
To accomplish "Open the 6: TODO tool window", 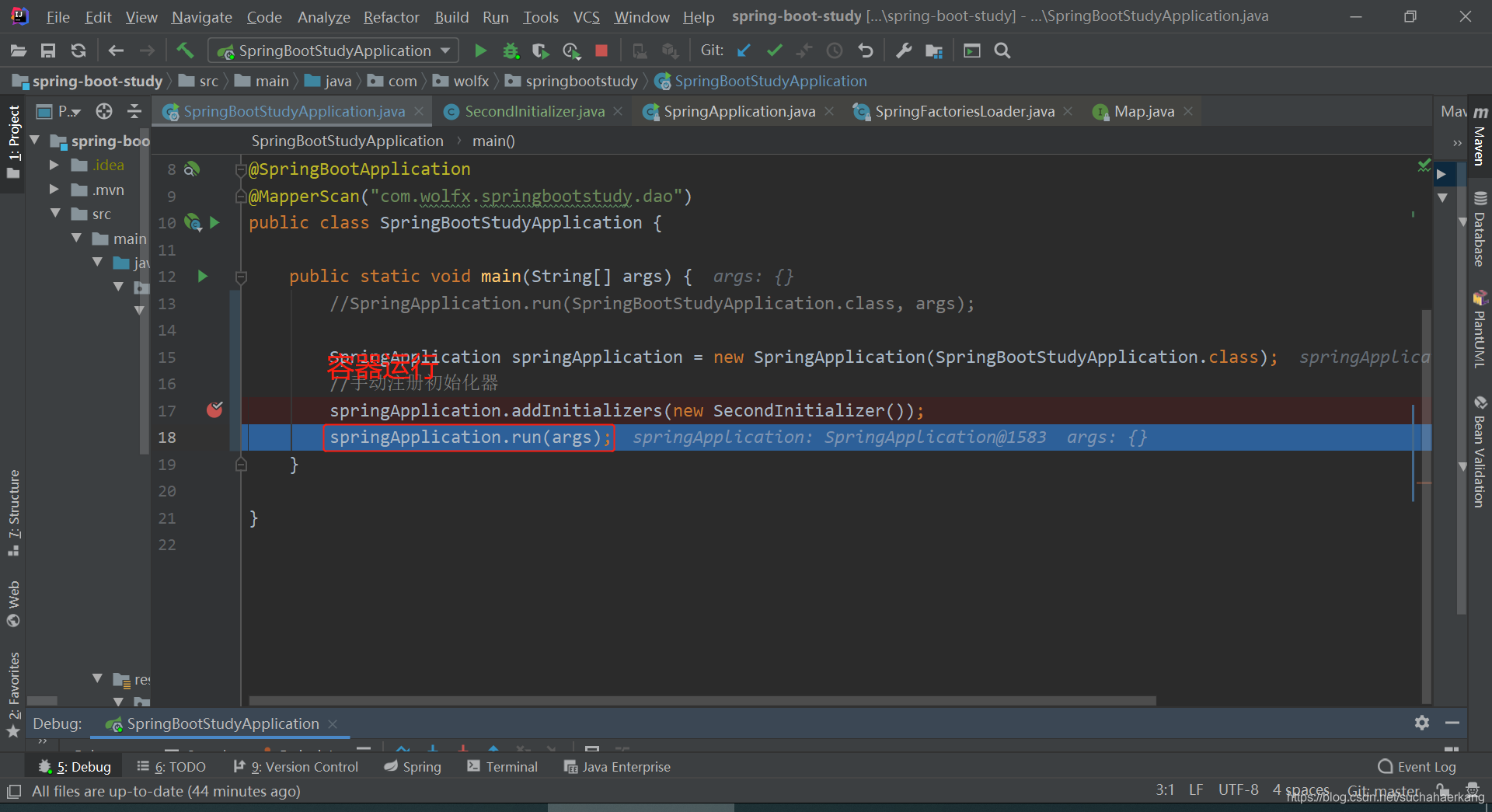I will 171,767.
